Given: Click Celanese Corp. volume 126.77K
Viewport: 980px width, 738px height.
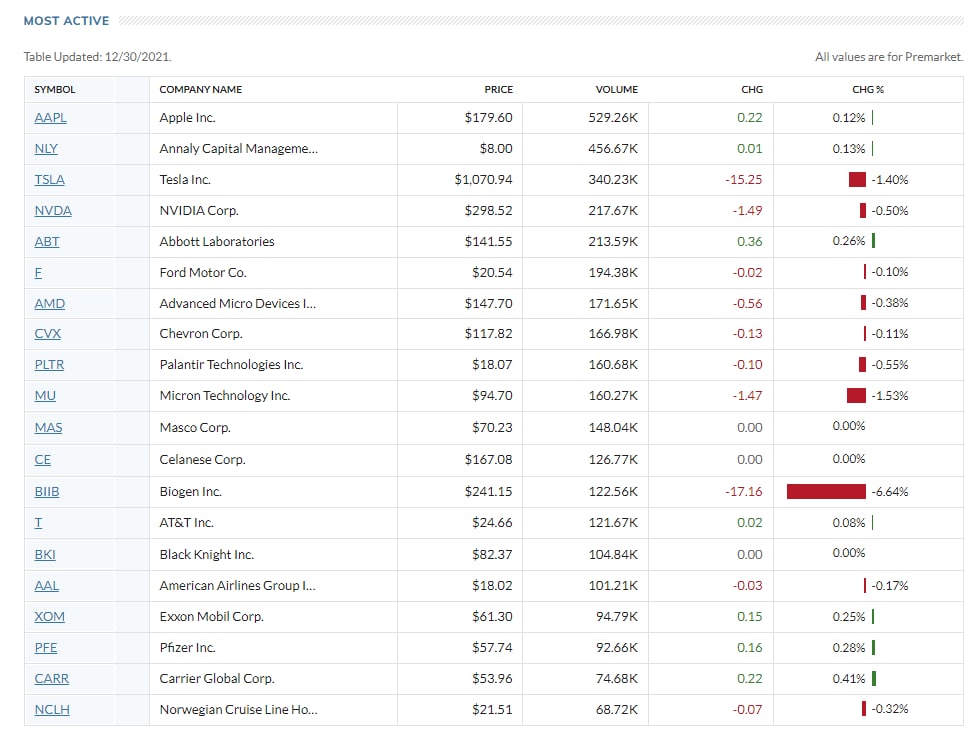Looking at the screenshot, I should (613, 460).
